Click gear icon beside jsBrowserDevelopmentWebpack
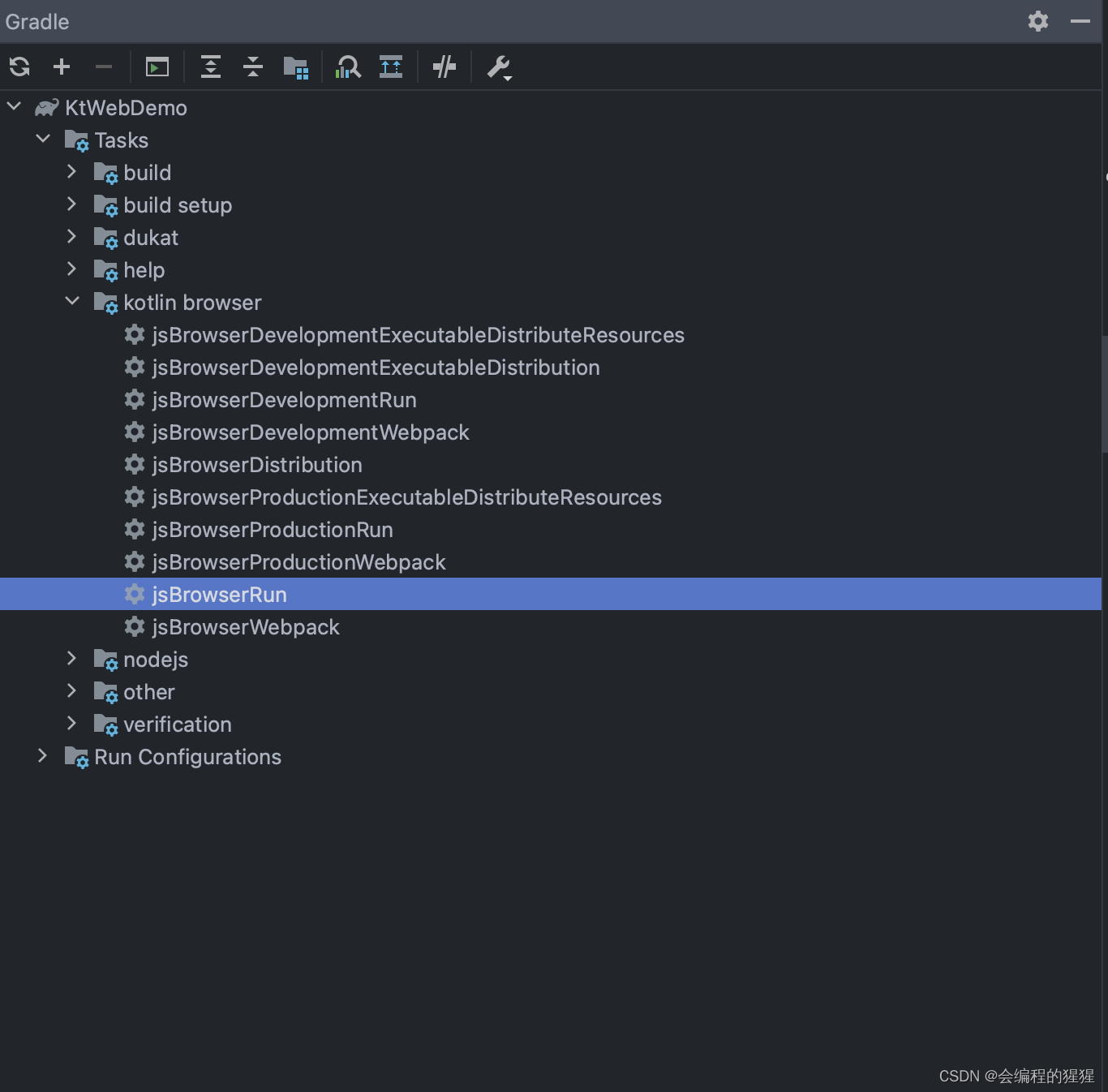The image size is (1108, 1092). pyautogui.click(x=135, y=432)
